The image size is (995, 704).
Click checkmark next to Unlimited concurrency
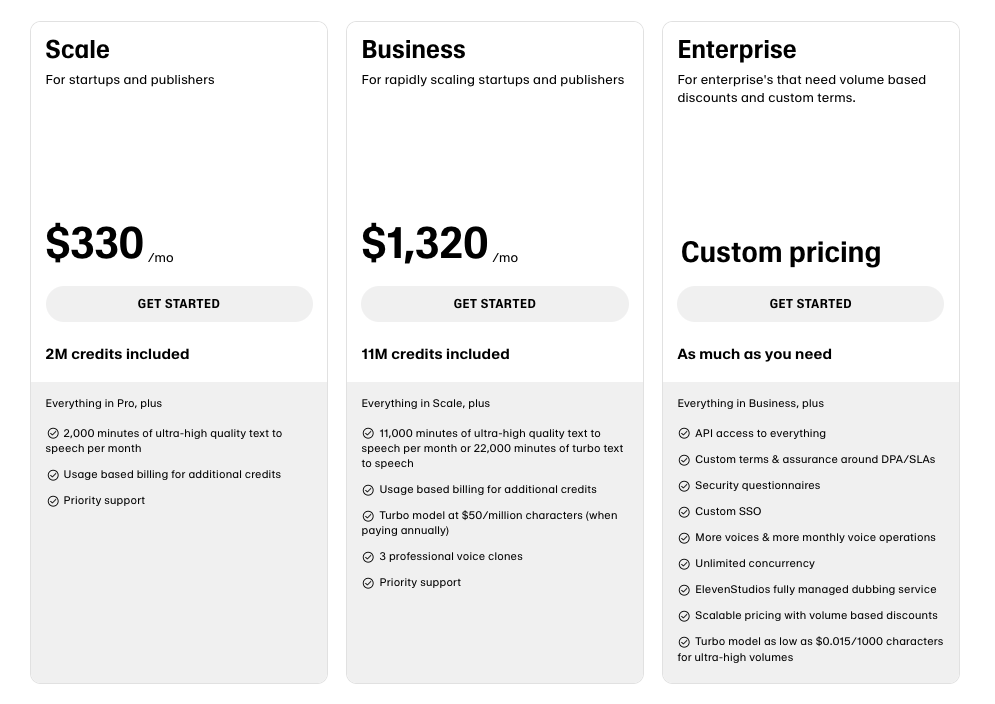(684, 564)
